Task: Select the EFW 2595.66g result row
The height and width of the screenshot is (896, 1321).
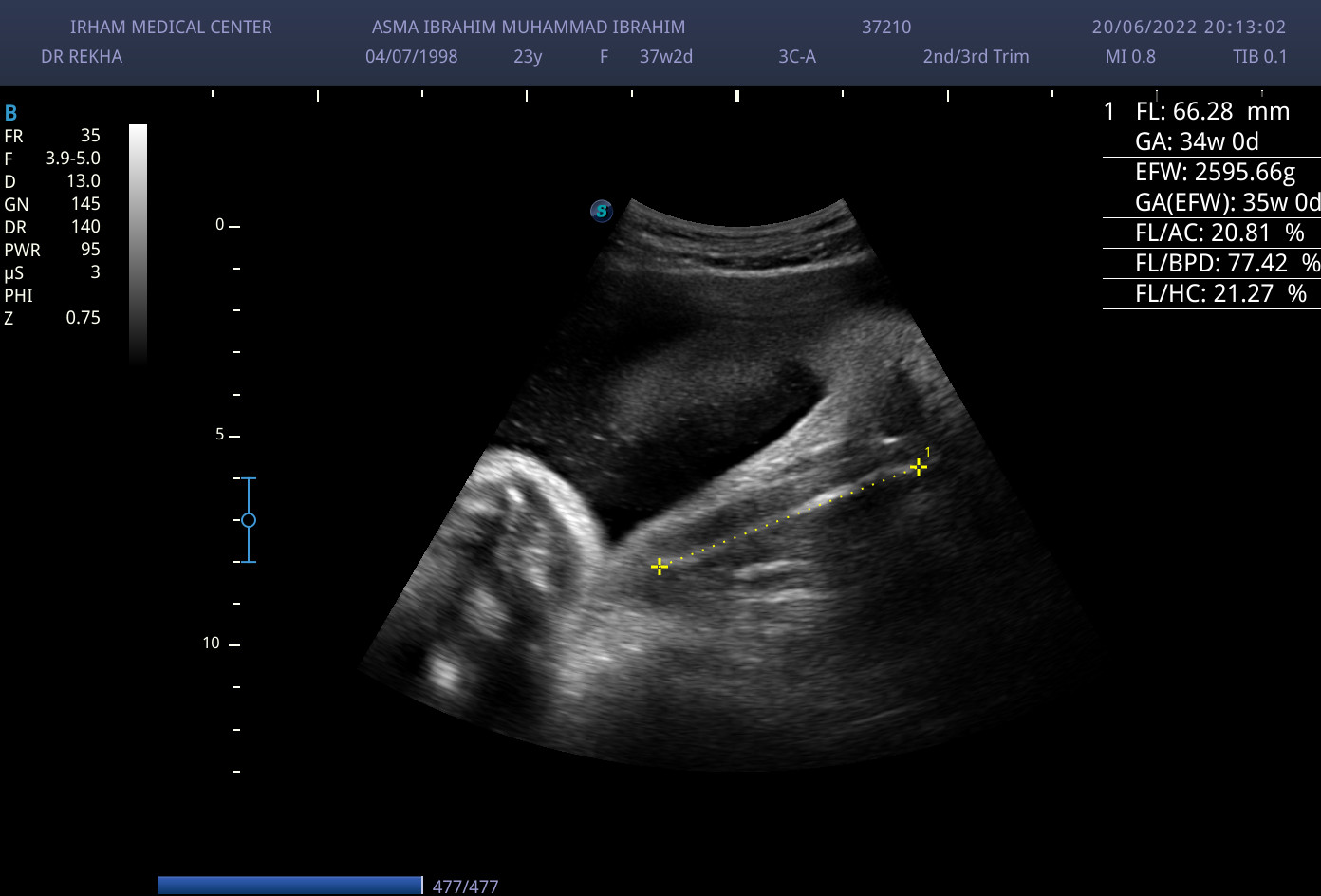Action: pos(1215,172)
